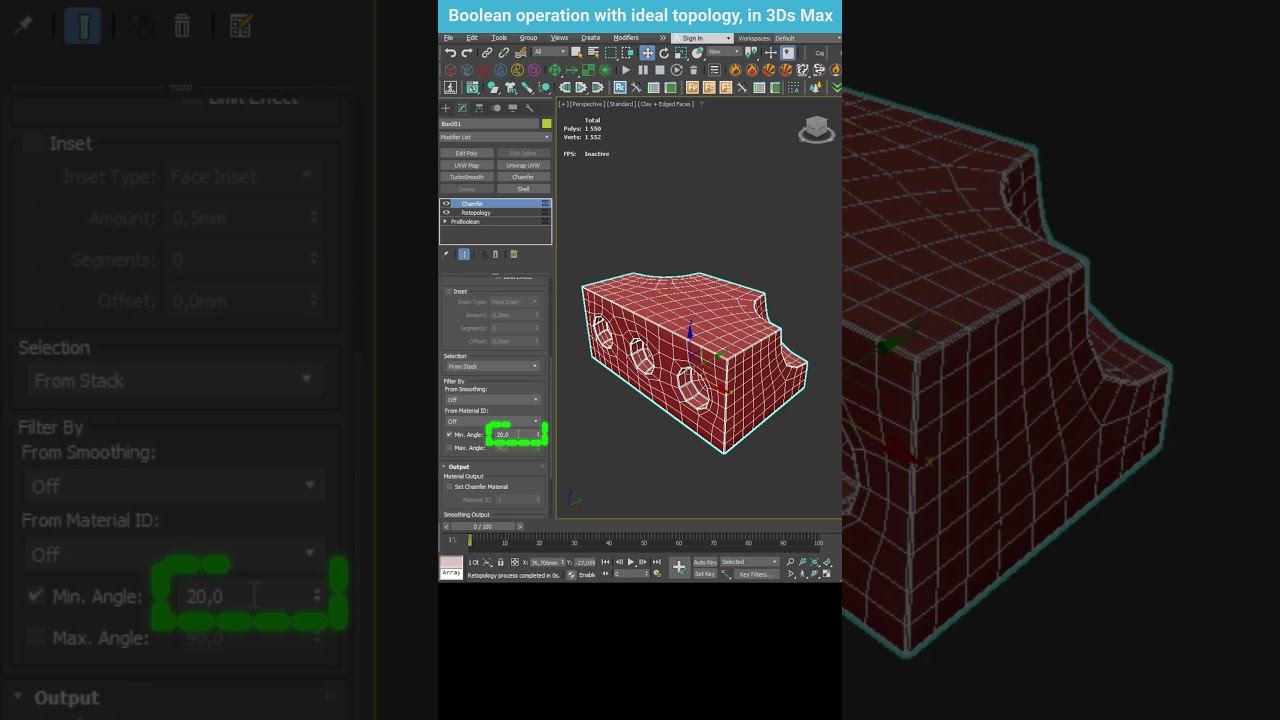
Task: Enable the Inset checkbox
Action: click(448, 291)
